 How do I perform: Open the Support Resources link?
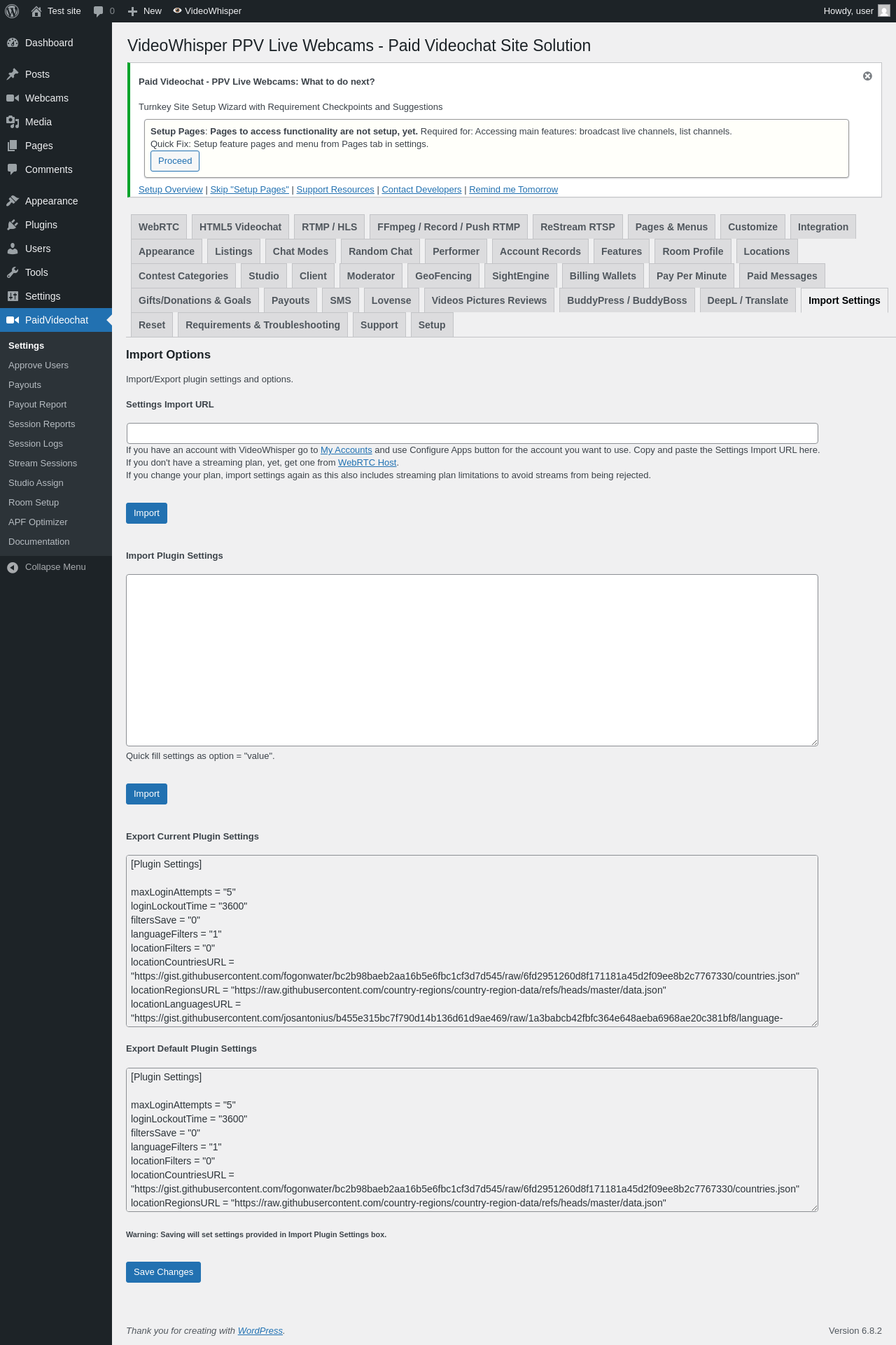(x=335, y=190)
